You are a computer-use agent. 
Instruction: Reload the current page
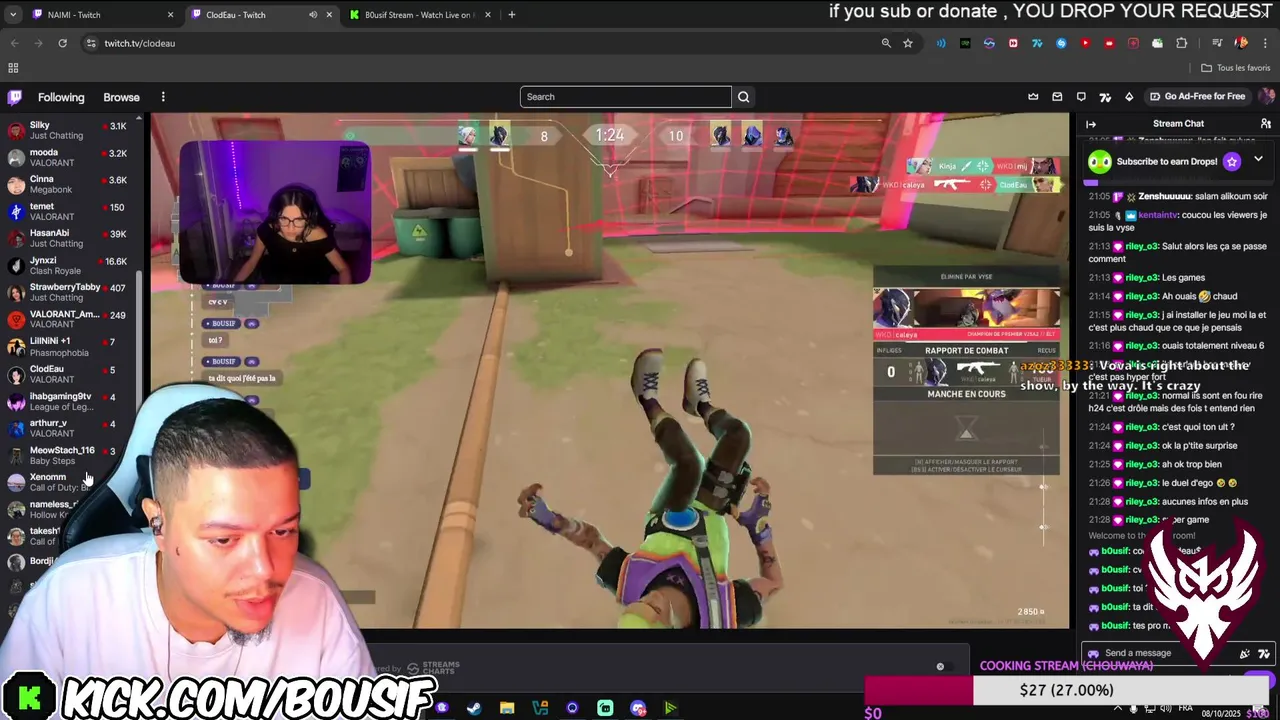click(x=62, y=43)
